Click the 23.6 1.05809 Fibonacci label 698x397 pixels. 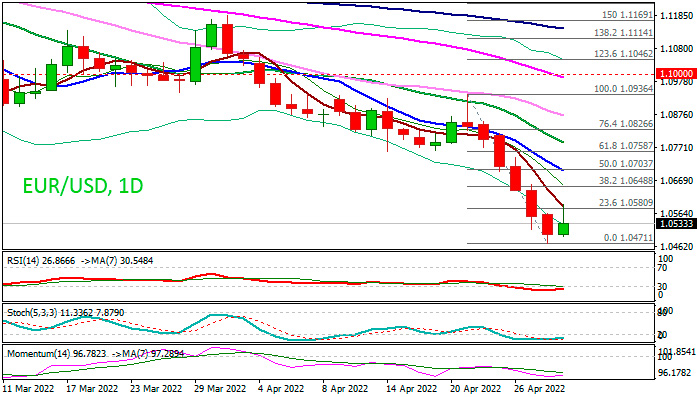625,203
